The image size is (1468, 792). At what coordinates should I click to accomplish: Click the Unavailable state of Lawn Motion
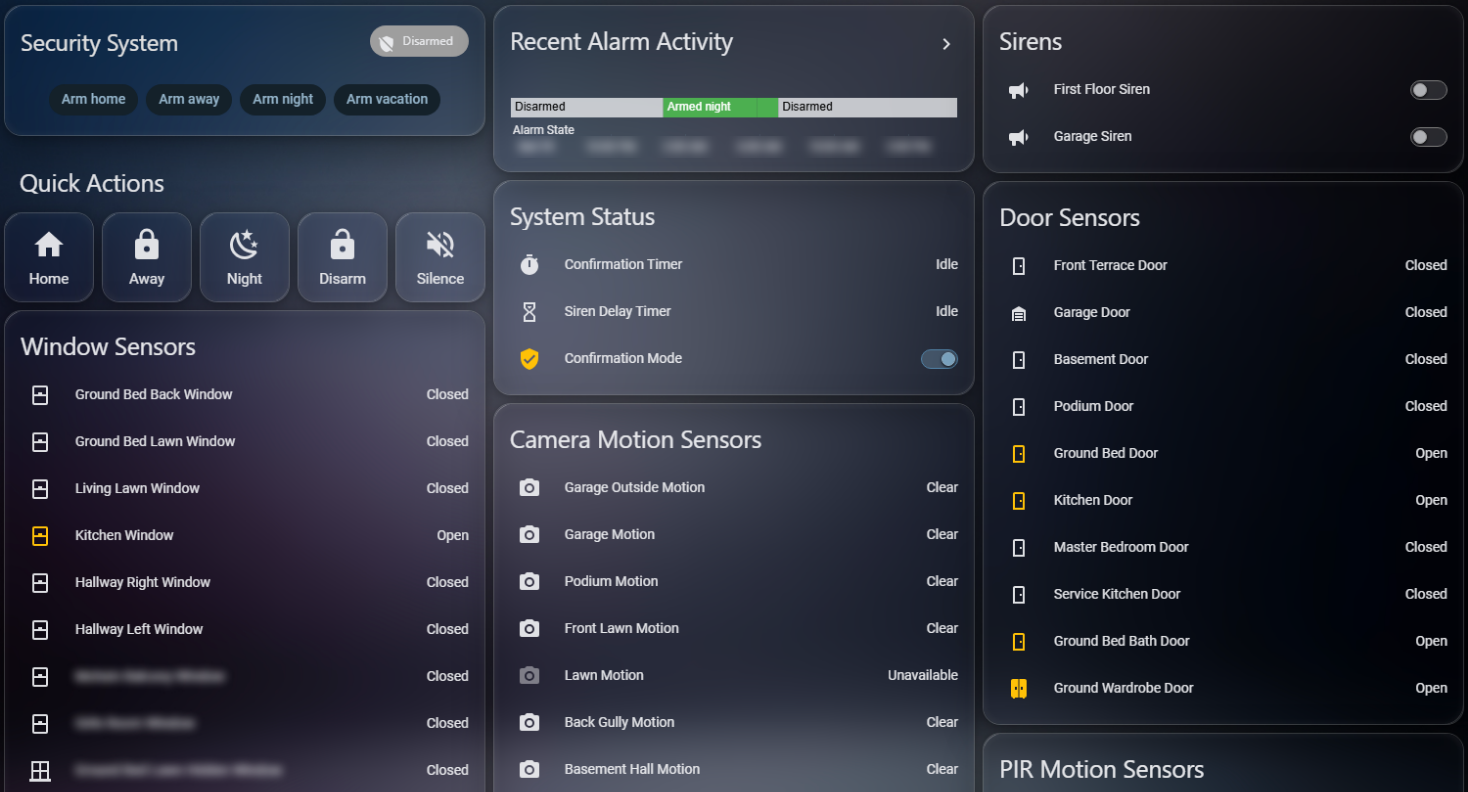[923, 676]
